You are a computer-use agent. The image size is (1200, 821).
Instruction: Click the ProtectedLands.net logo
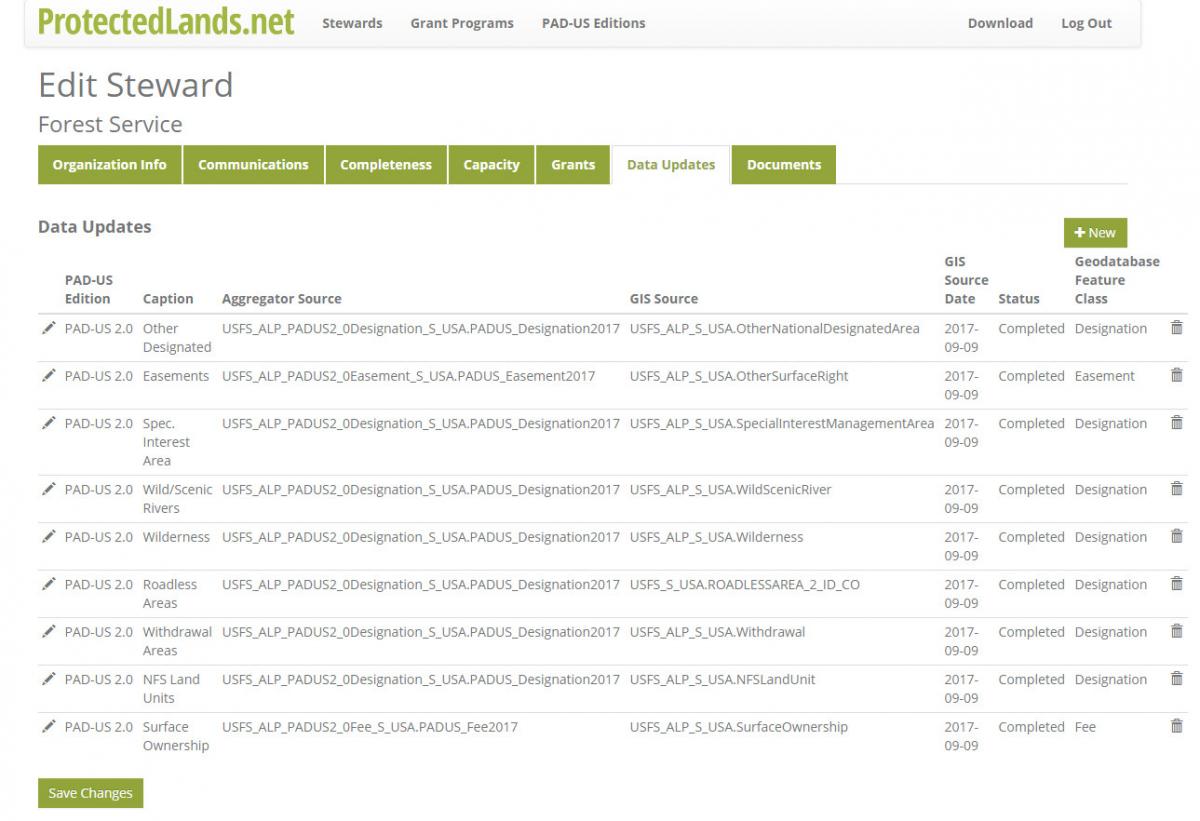tap(166, 20)
